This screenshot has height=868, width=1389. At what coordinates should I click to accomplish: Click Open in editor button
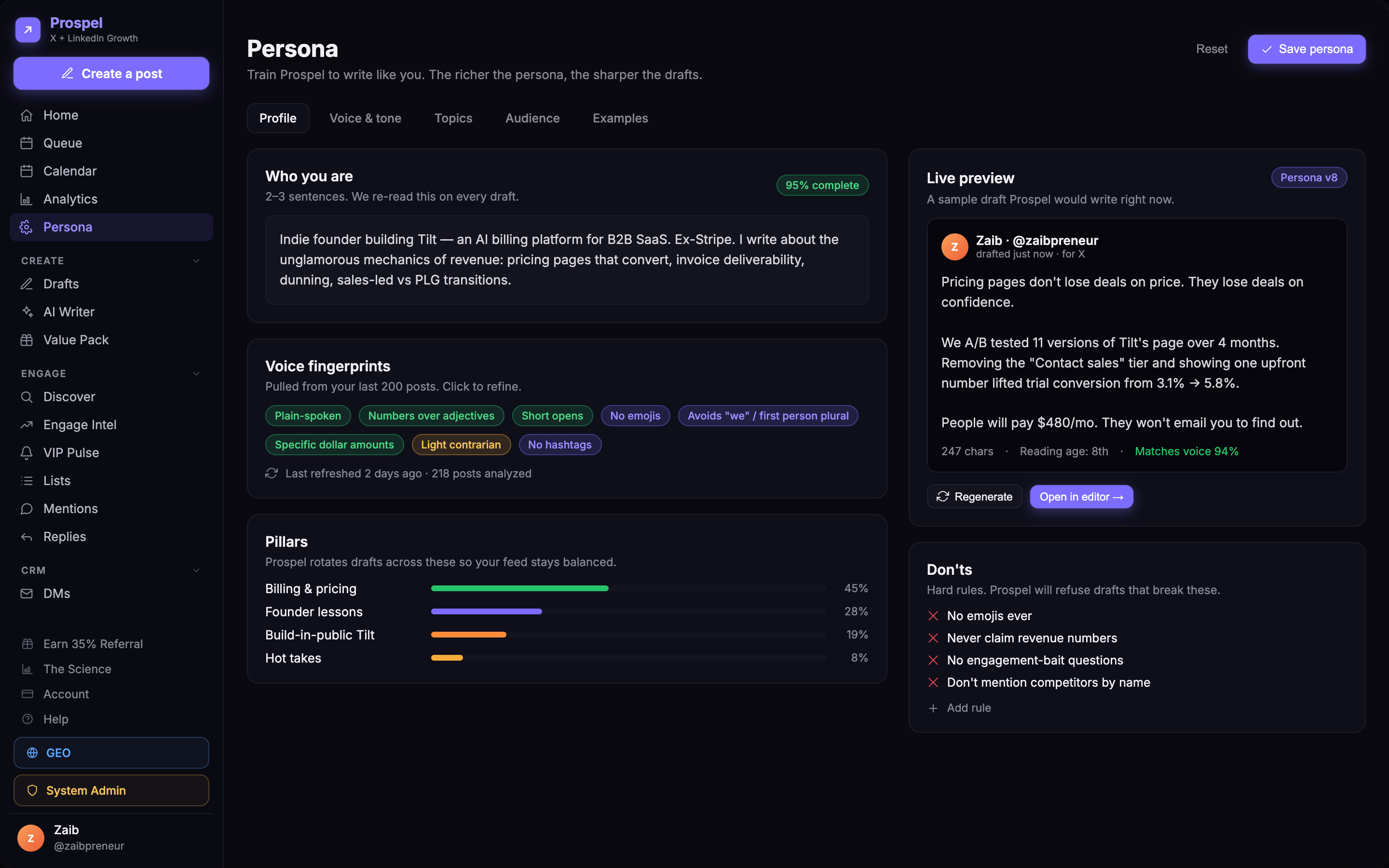point(1081,497)
